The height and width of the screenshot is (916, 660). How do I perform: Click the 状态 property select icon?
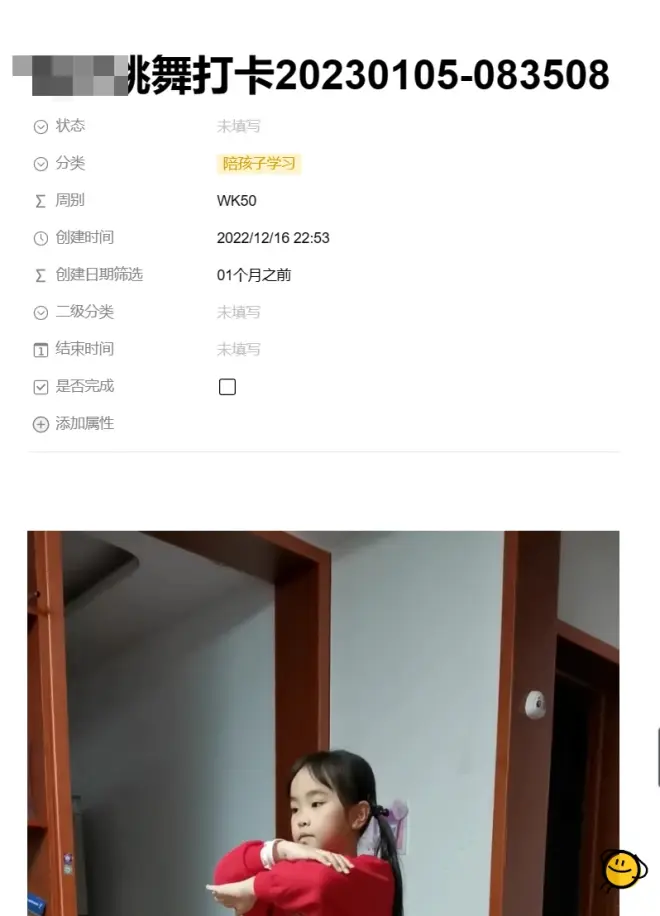[40, 127]
